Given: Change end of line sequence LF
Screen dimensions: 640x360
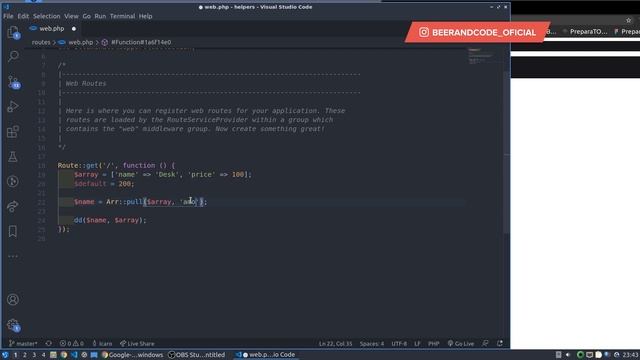Looking at the screenshot, I should pos(417,344).
